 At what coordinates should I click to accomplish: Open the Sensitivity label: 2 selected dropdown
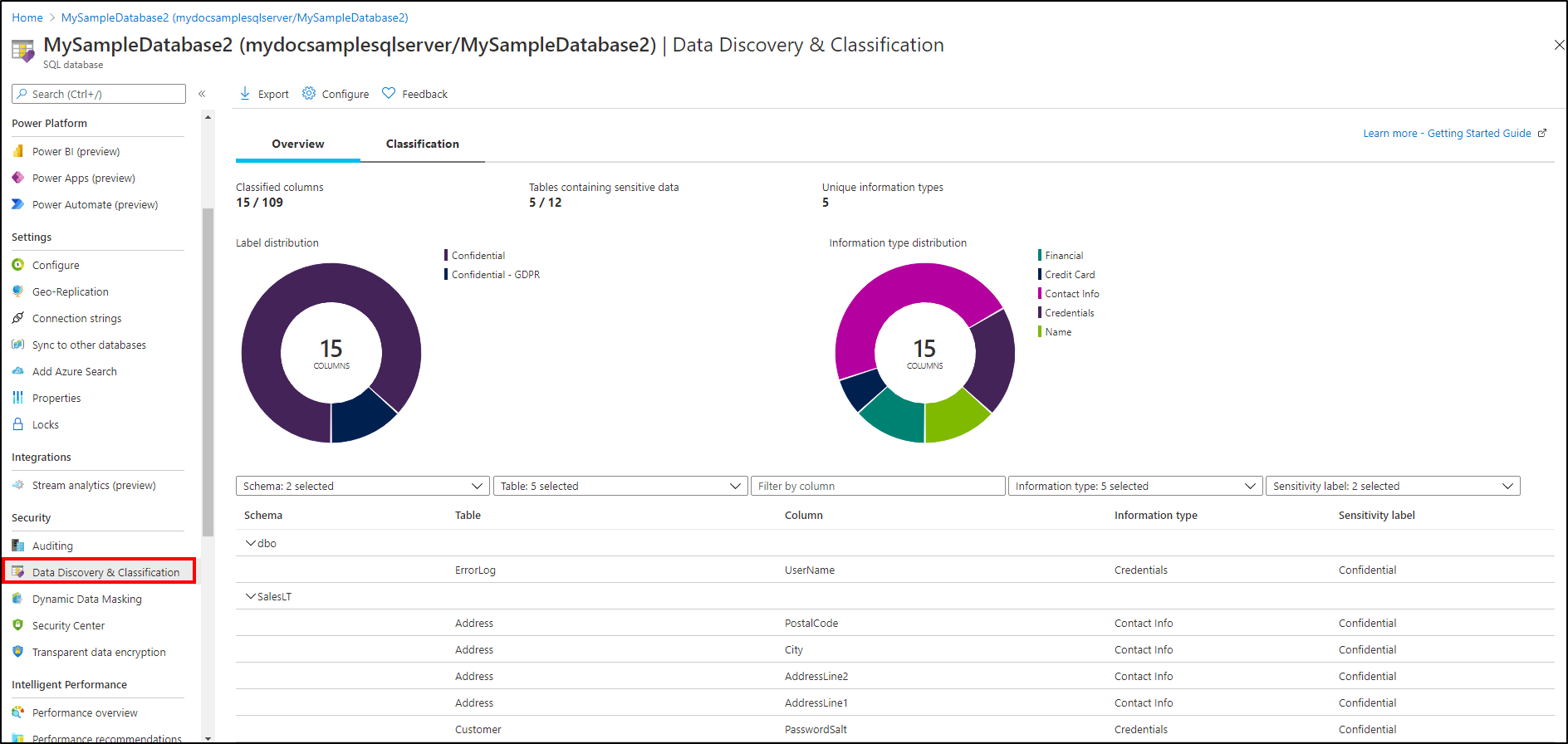pyautogui.click(x=1393, y=486)
